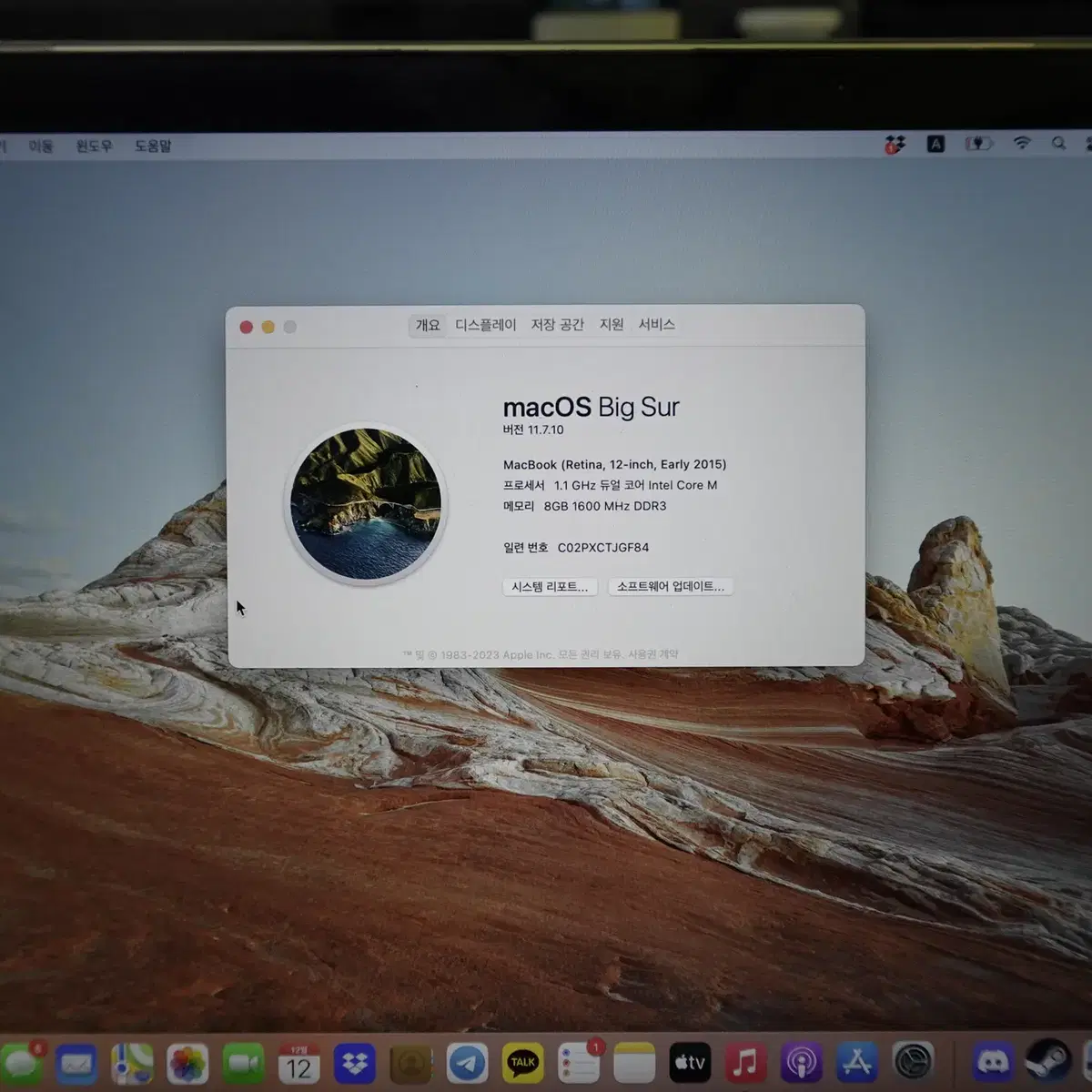Click the Big Sur circular image

[x=366, y=503]
